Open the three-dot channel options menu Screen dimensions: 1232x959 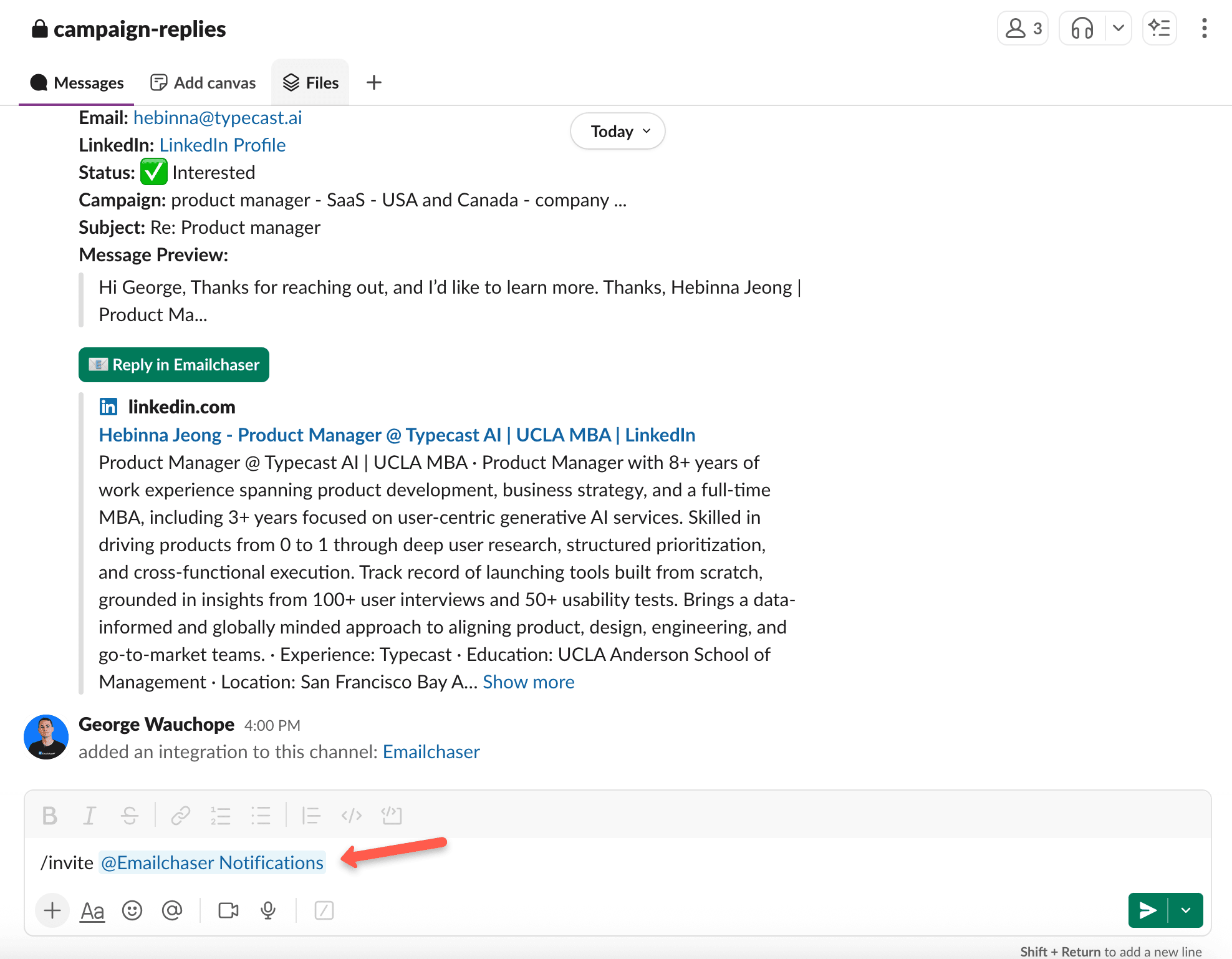click(x=1204, y=29)
